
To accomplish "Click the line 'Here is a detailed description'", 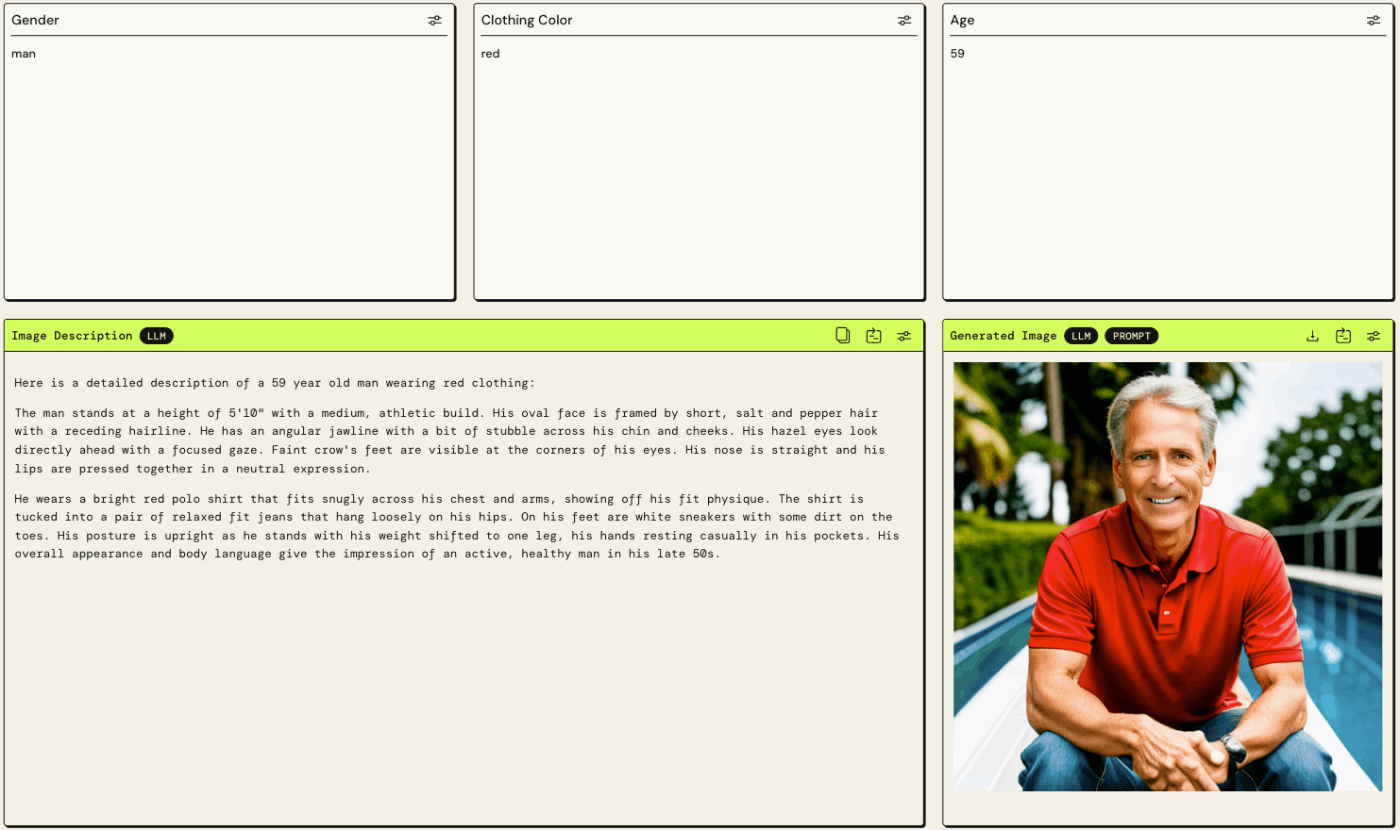I will [275, 383].
